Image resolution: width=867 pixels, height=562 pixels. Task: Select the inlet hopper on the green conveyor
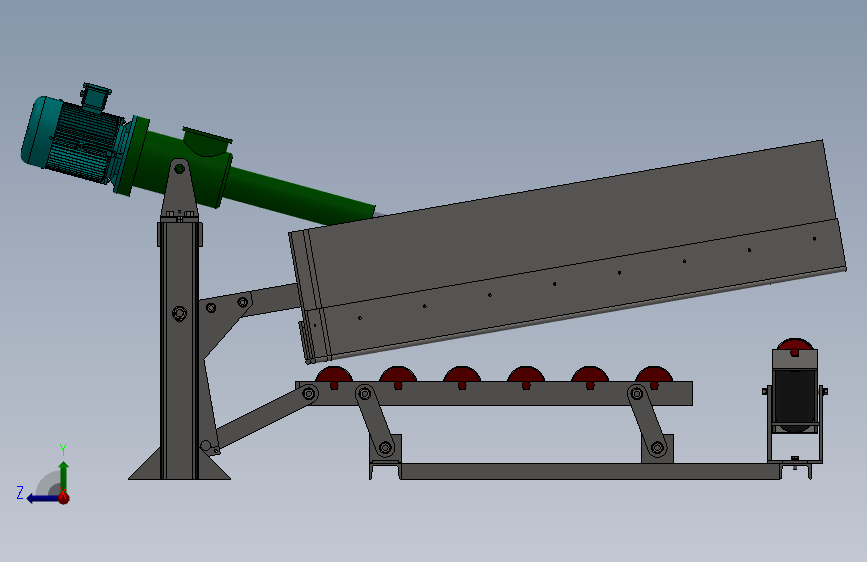207,142
